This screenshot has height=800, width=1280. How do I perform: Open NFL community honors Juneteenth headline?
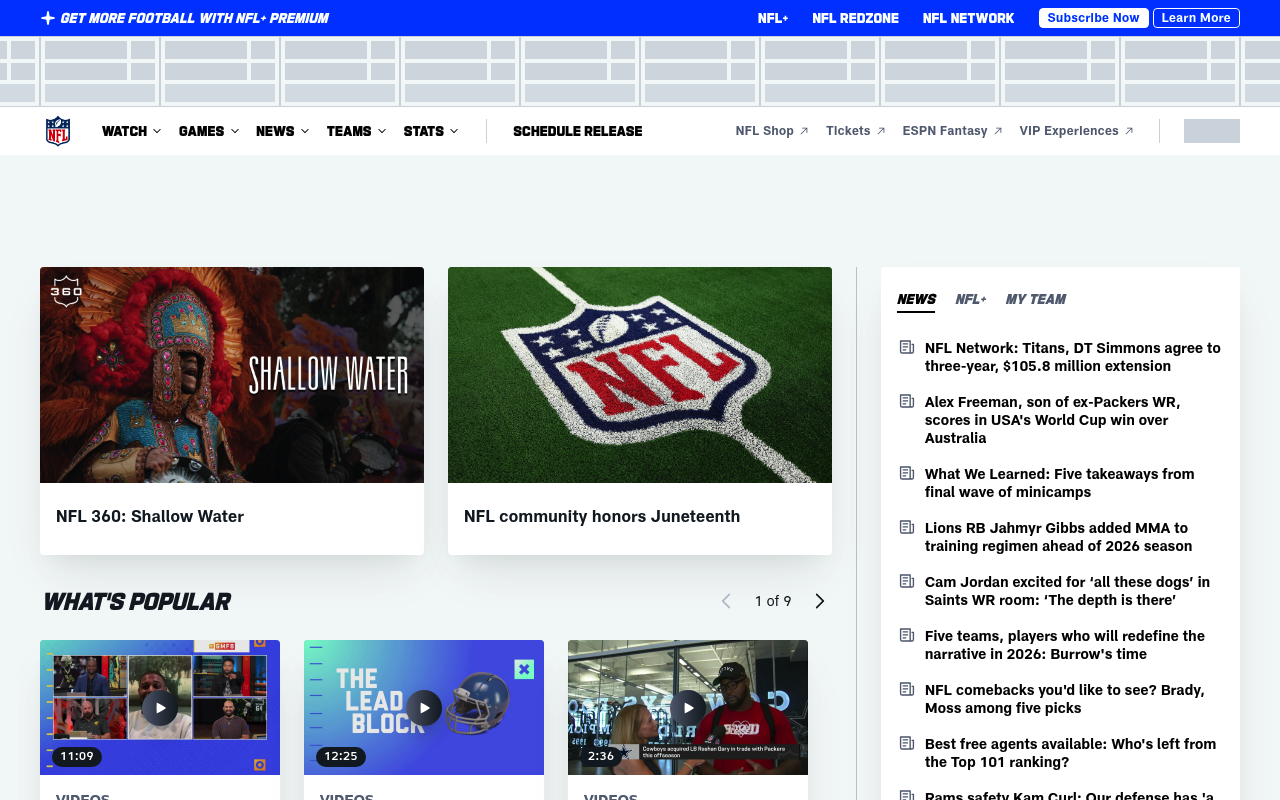click(602, 516)
